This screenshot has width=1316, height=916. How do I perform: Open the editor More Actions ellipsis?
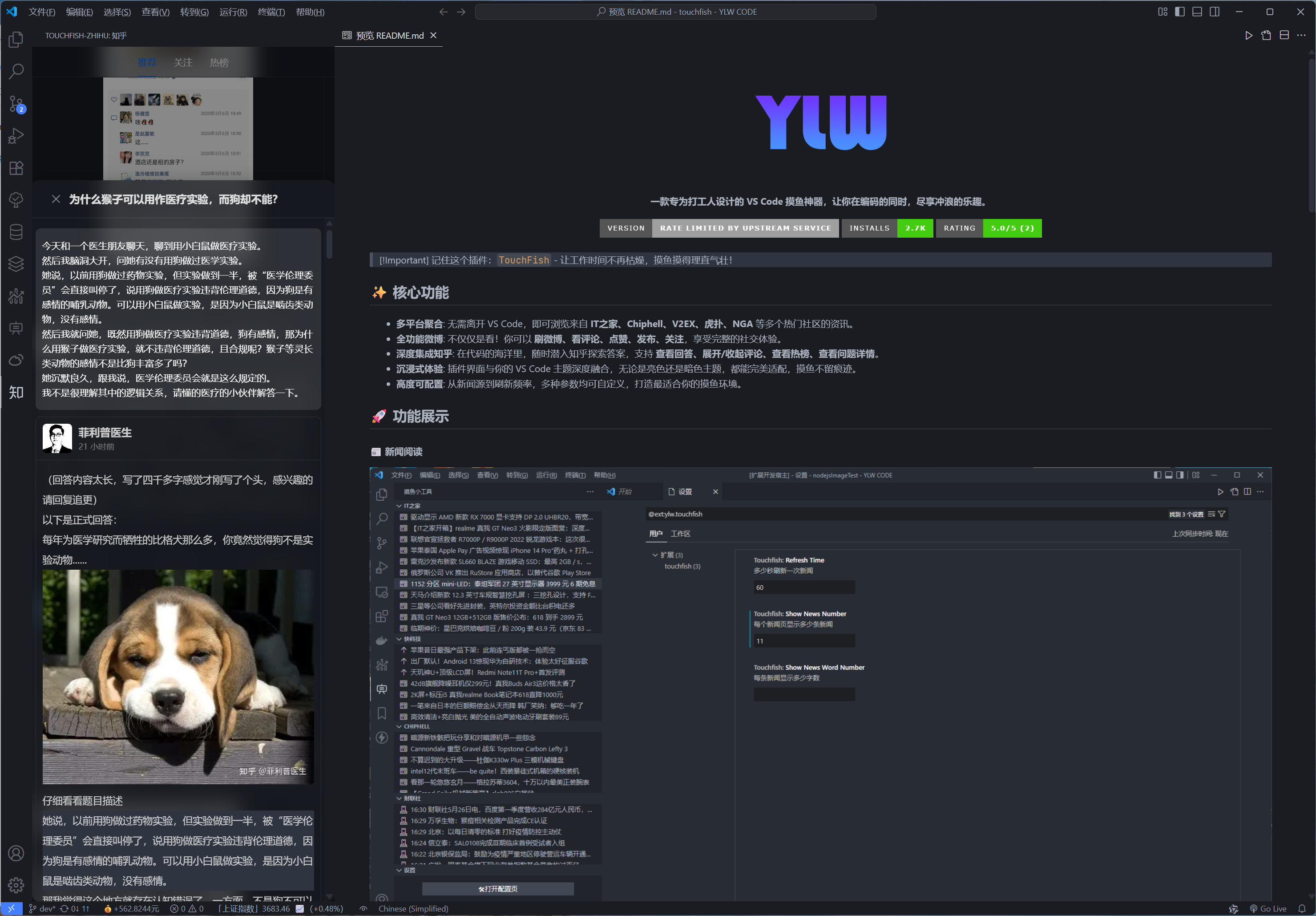click(x=1301, y=36)
